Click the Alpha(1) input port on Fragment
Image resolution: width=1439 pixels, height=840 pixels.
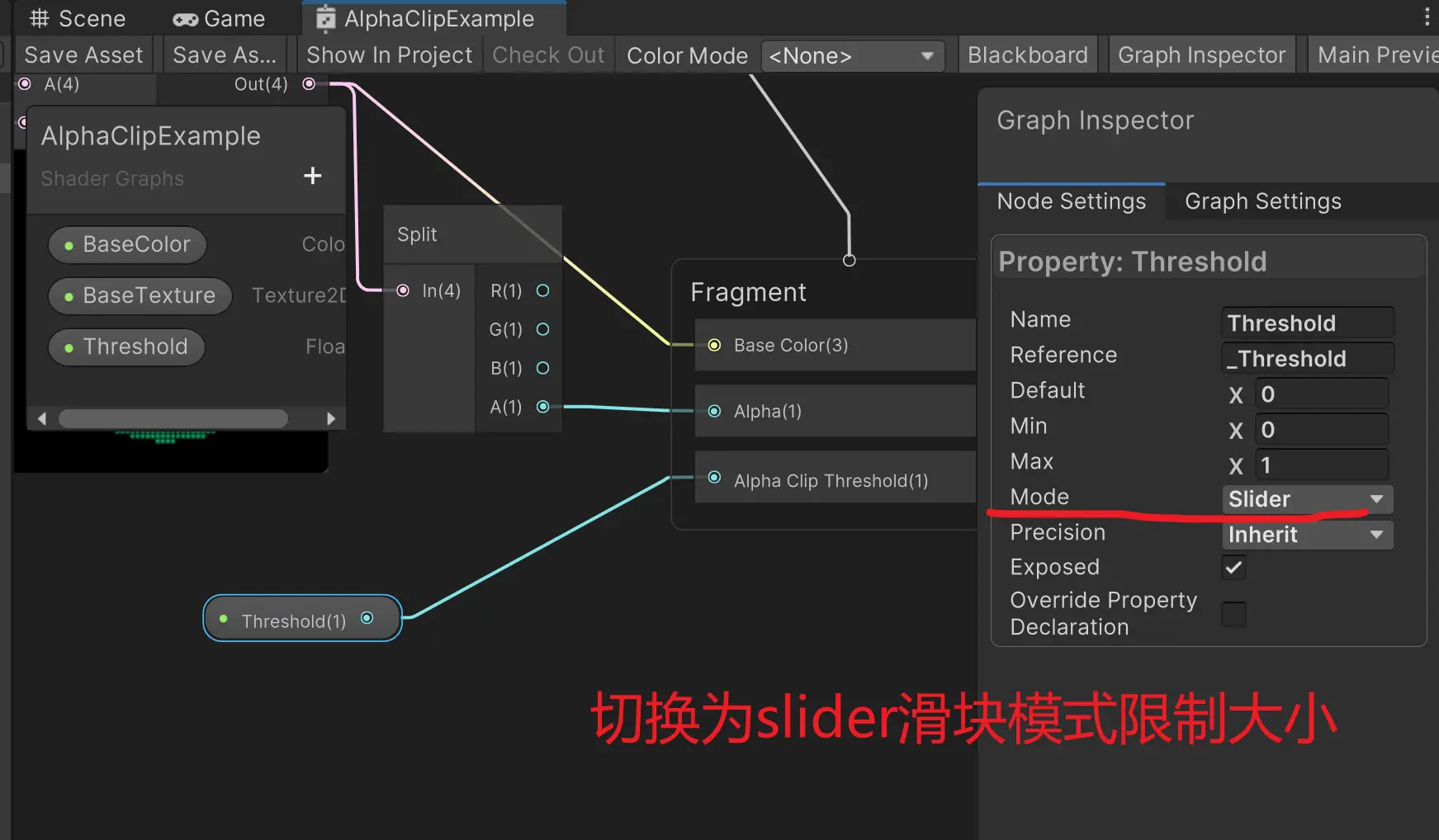click(715, 411)
